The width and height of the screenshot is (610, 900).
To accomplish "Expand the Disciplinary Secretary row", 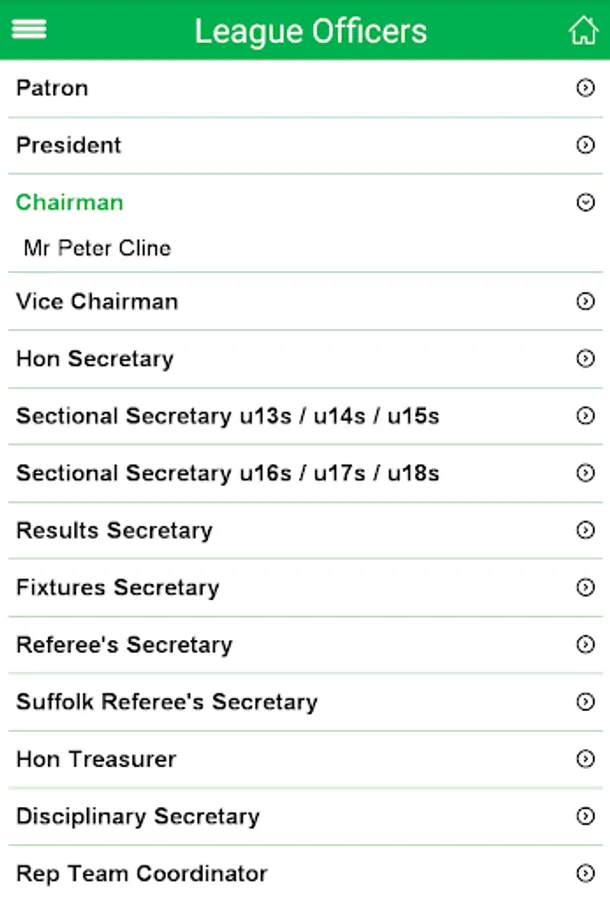I will 138,816.
